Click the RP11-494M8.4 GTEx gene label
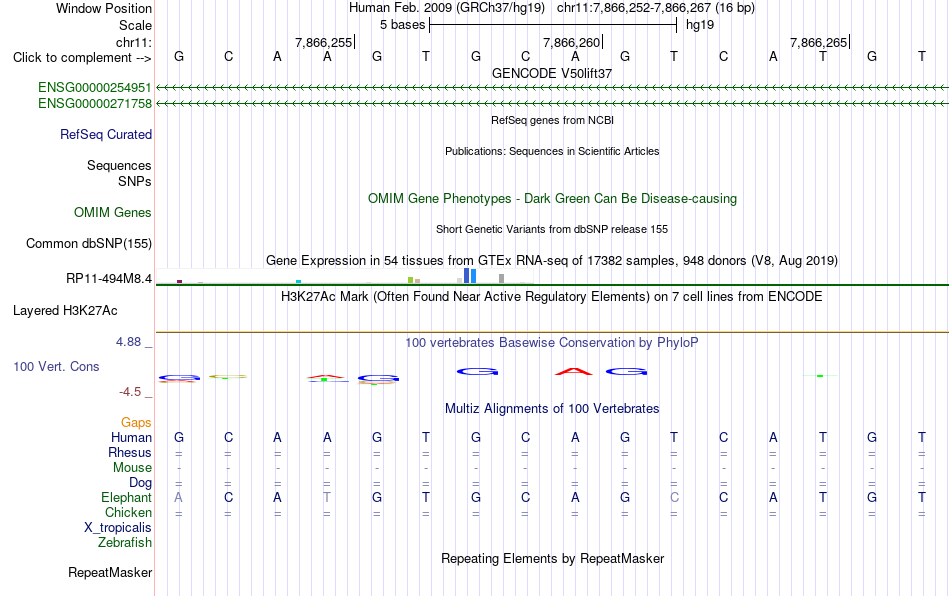Screen dimensions: 950x596 tap(109, 279)
